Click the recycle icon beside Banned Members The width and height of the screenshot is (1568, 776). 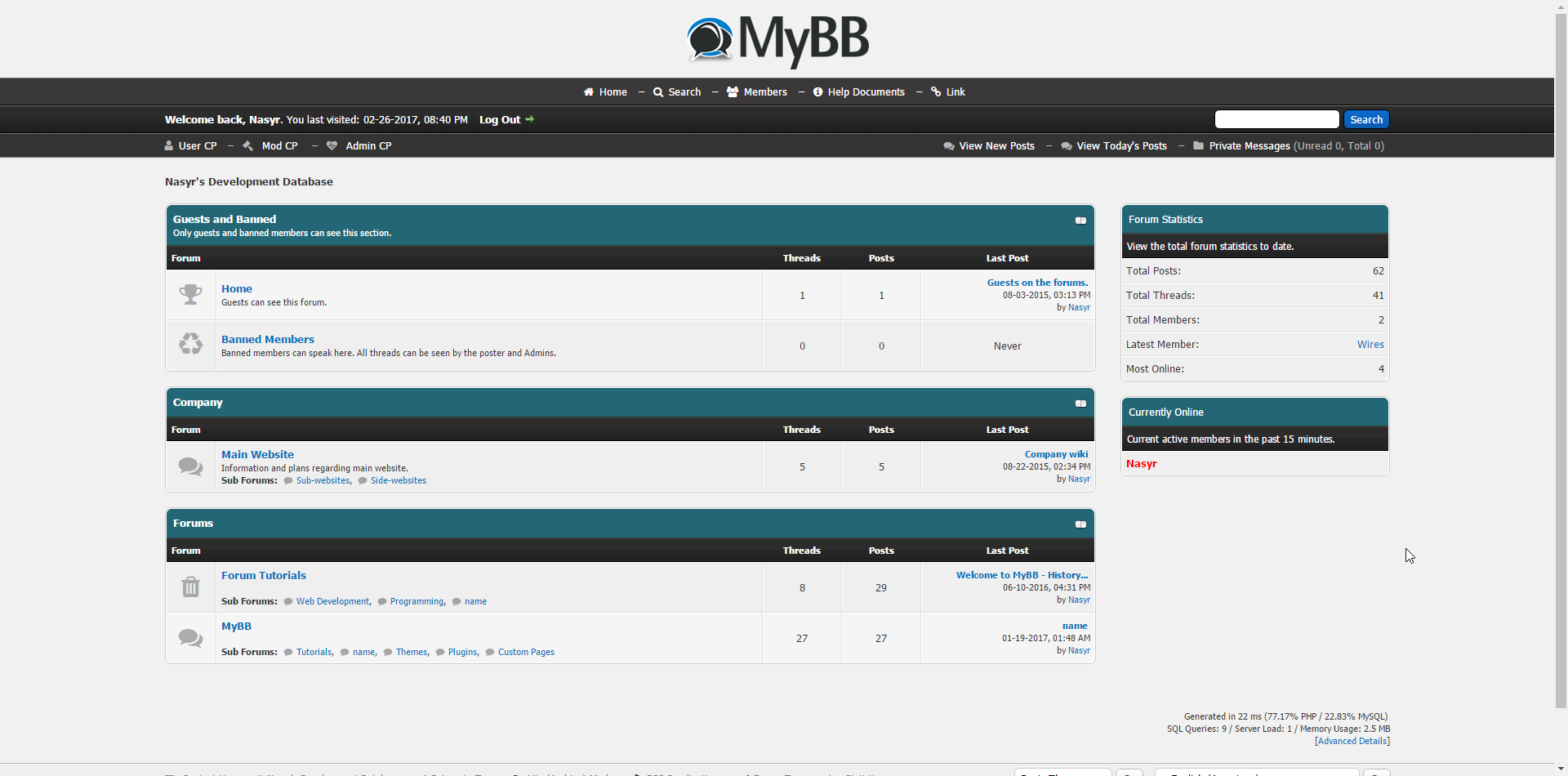point(190,344)
